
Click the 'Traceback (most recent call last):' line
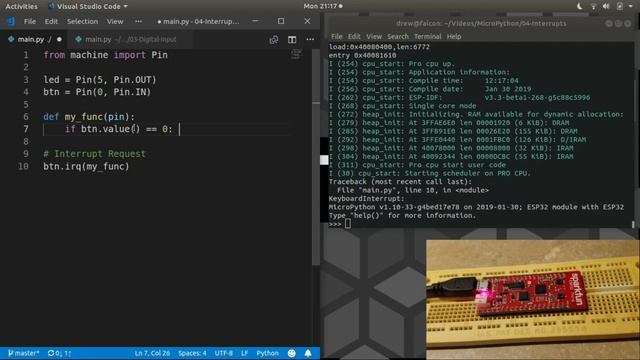tap(400, 182)
